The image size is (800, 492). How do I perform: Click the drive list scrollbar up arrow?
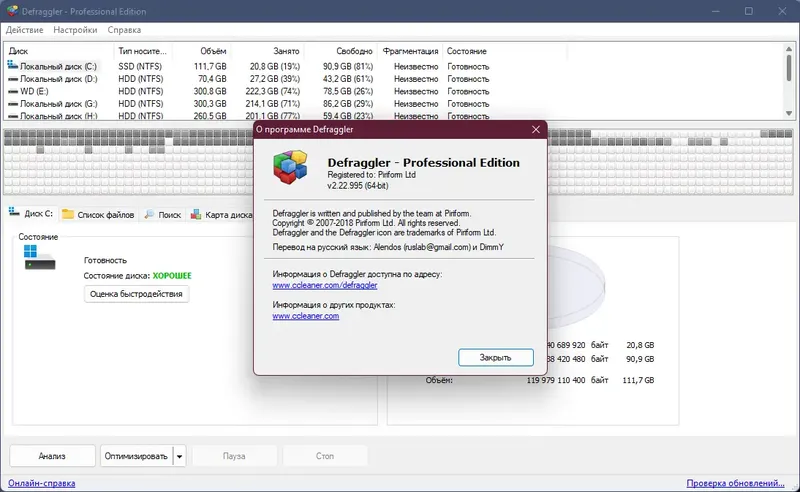(789, 48)
